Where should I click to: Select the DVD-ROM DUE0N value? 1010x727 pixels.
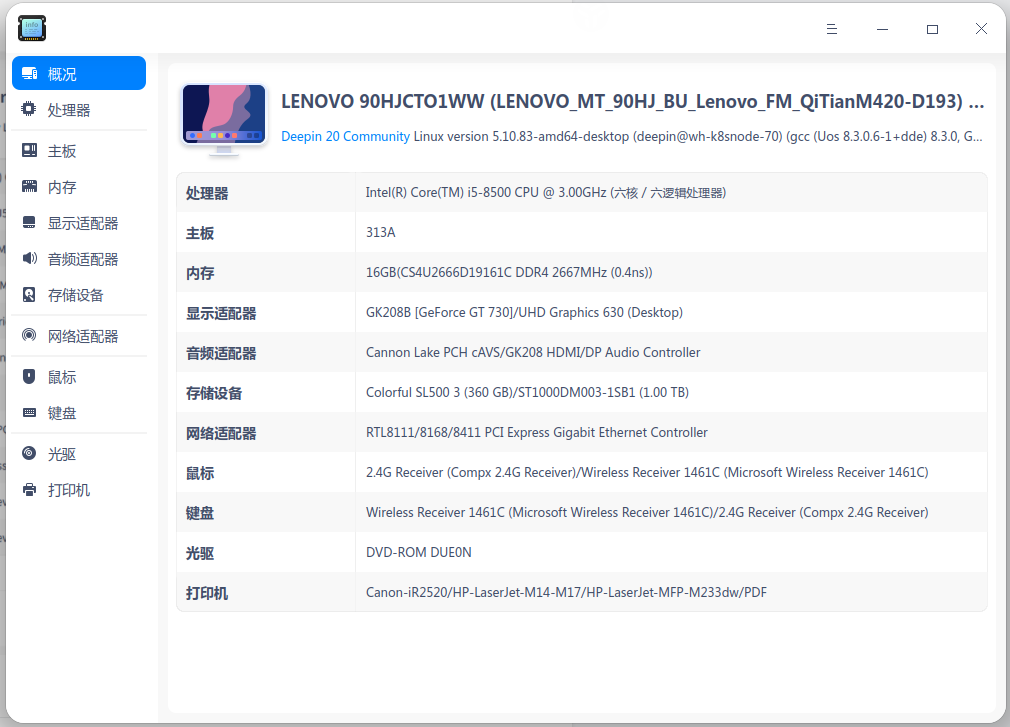click(x=419, y=552)
